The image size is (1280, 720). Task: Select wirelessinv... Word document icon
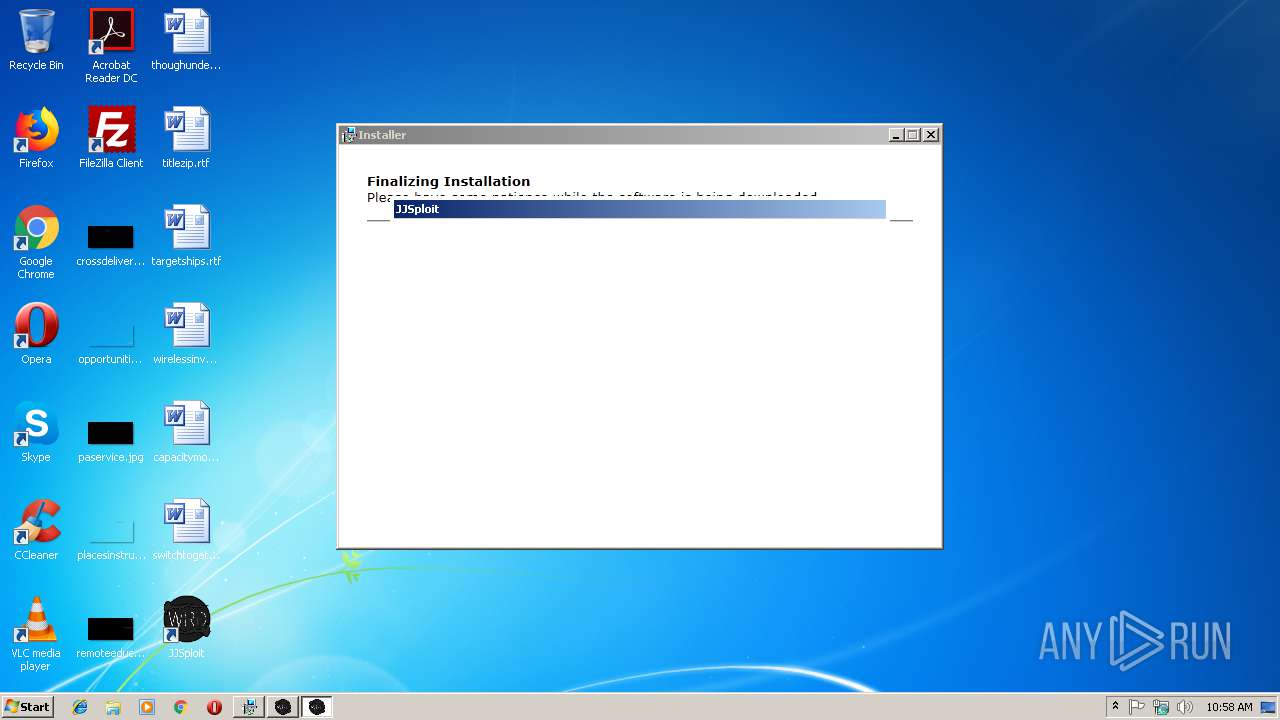pos(186,334)
